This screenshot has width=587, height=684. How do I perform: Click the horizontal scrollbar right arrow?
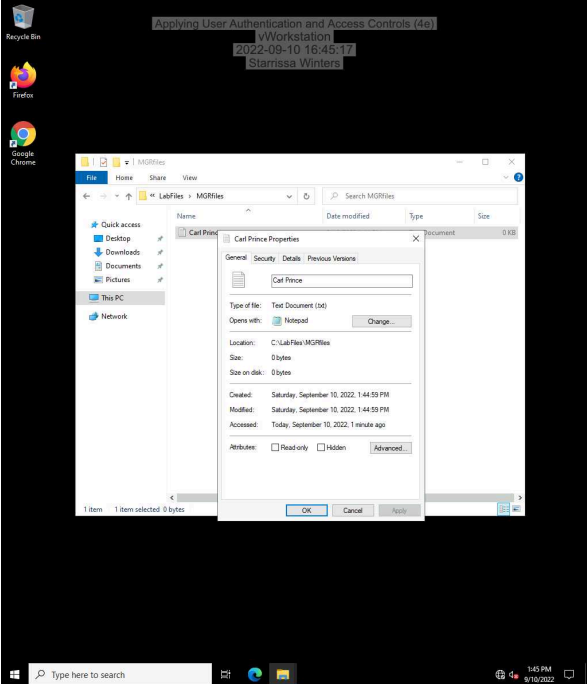coord(520,497)
